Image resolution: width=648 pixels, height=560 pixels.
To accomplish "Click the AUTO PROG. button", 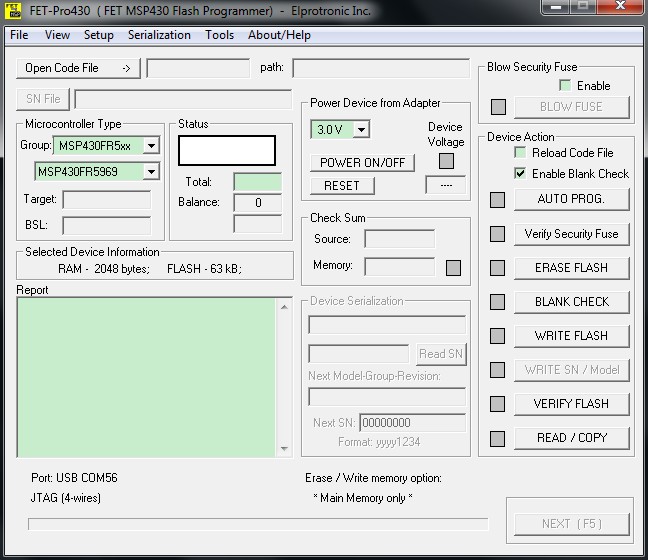I will pos(572,199).
